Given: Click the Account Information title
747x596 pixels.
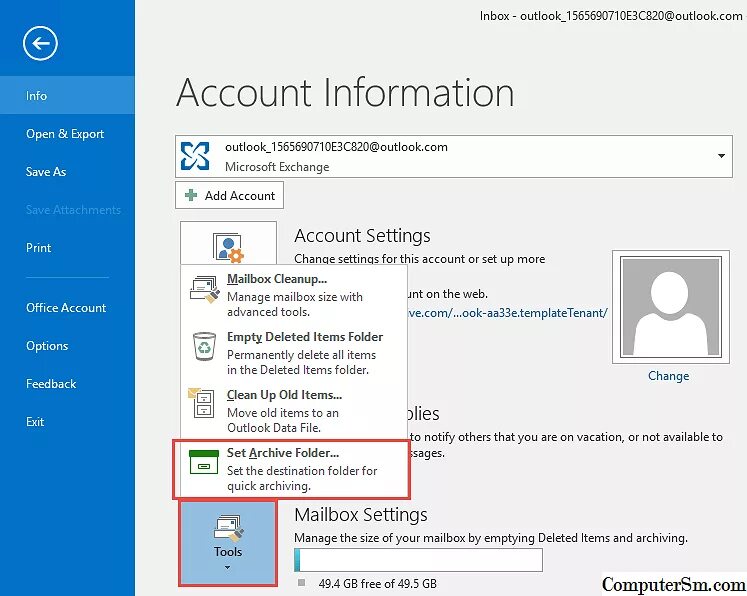Looking at the screenshot, I should 345,92.
